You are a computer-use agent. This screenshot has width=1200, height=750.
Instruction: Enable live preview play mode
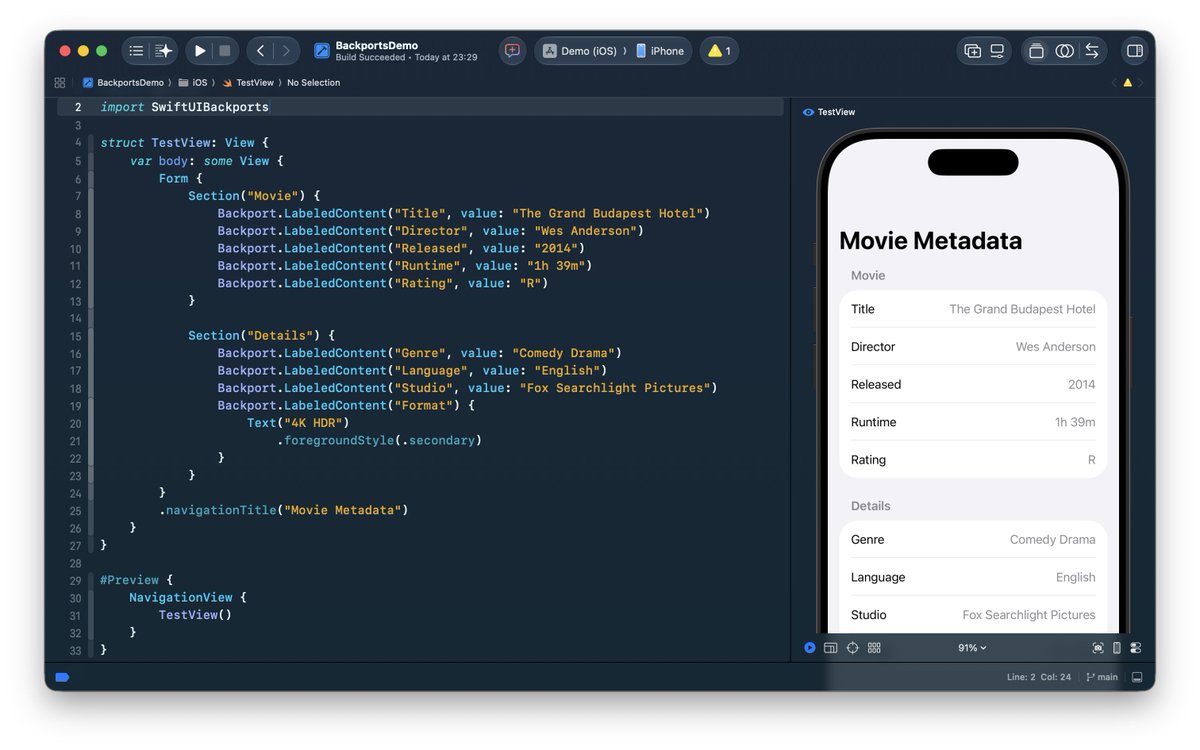point(810,648)
